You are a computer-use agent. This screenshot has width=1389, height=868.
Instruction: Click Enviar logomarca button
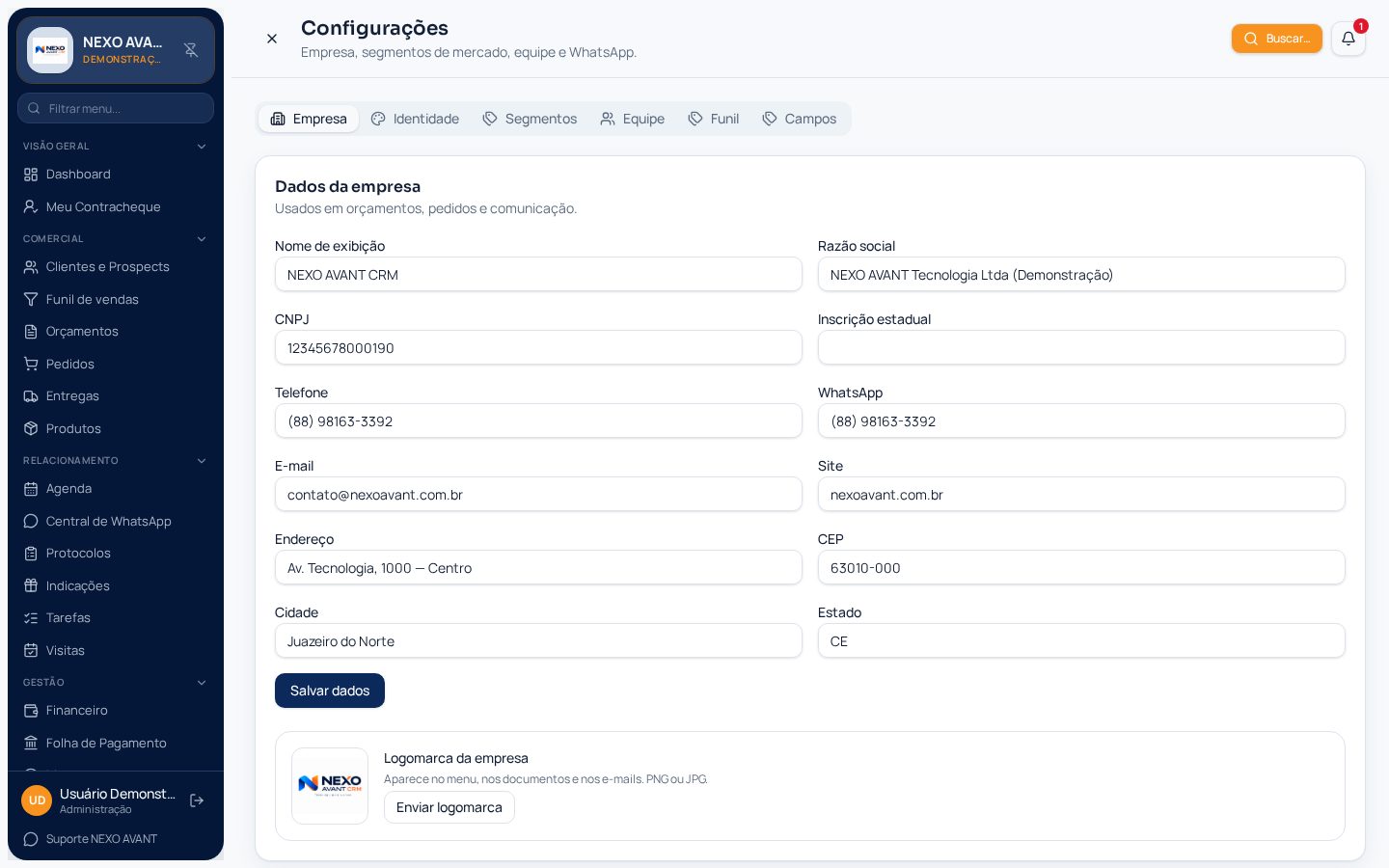[x=449, y=807]
